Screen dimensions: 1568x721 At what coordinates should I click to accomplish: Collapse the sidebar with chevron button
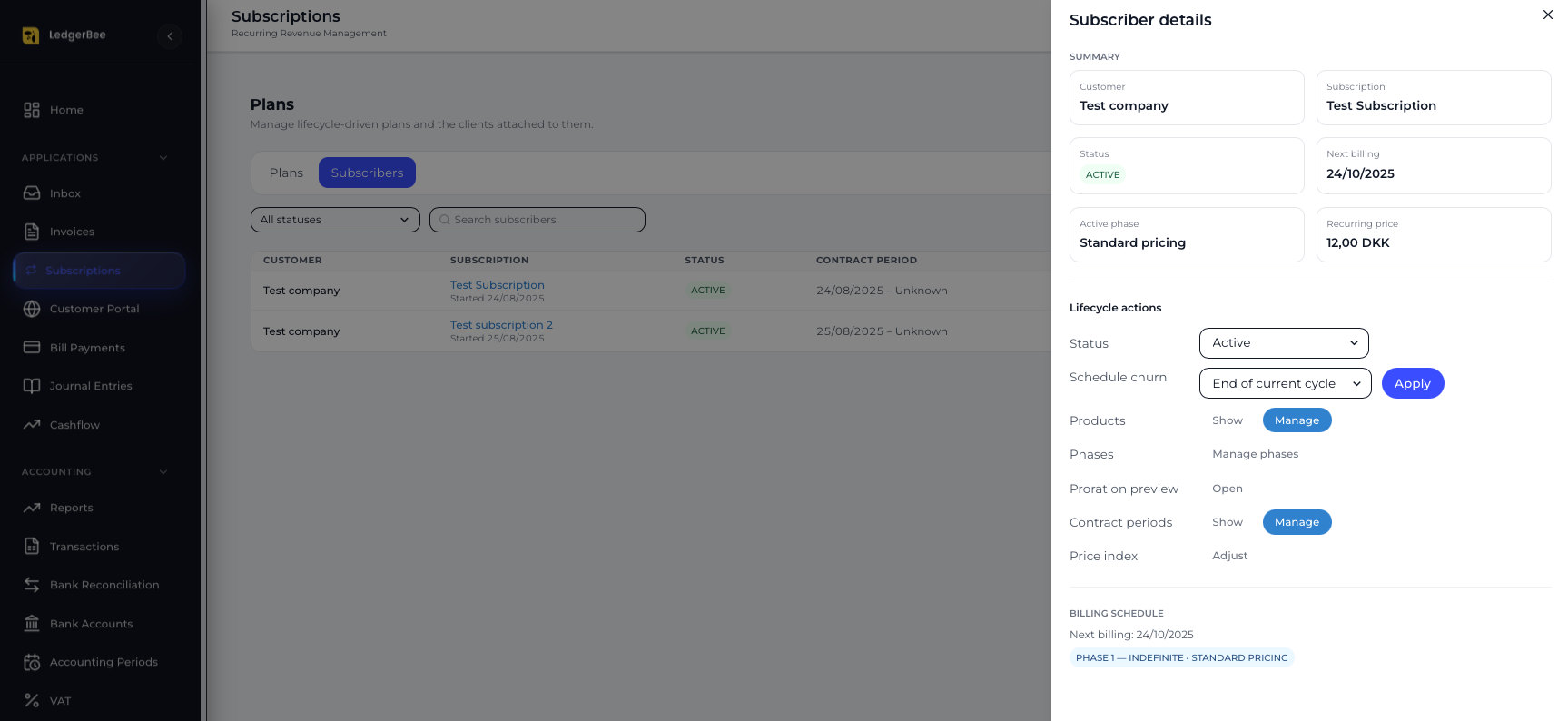(170, 36)
